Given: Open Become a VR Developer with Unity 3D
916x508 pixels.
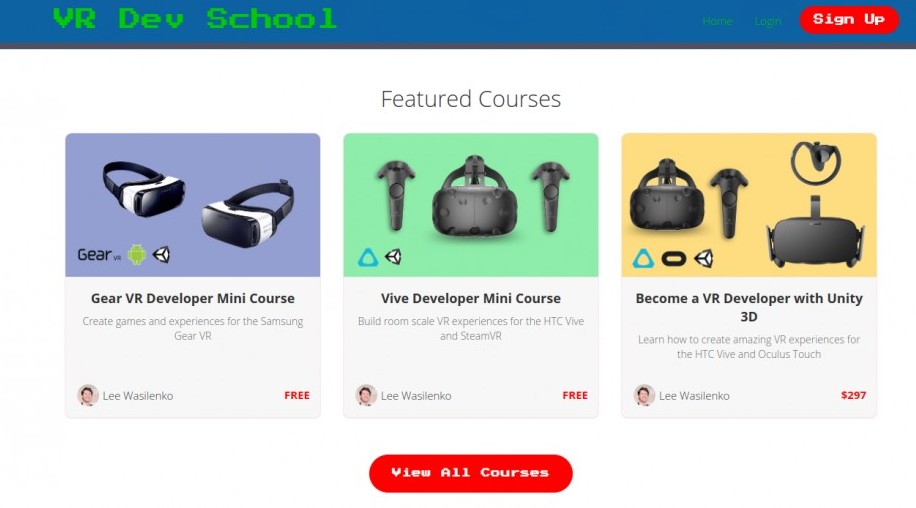Looking at the screenshot, I should [x=749, y=307].
